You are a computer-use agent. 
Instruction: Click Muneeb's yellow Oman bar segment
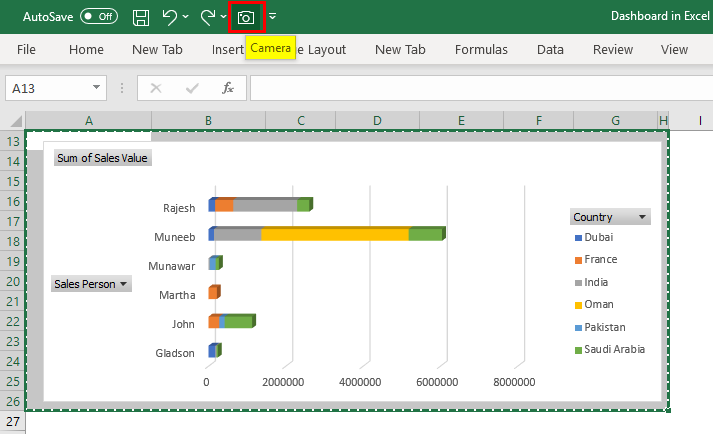(x=335, y=234)
